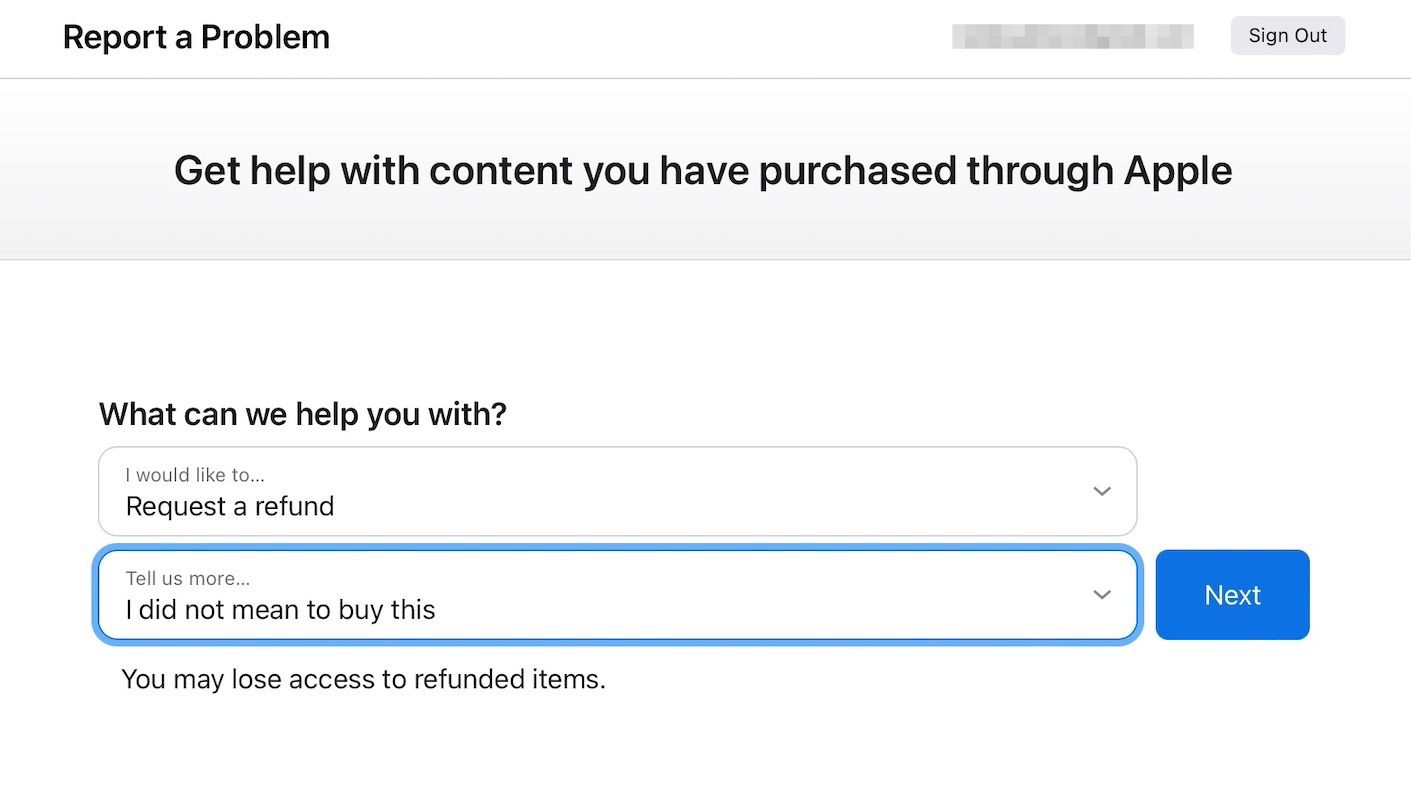Open the "Tell us more..." dropdown
This screenshot has height=800, width=1411.
(617, 595)
